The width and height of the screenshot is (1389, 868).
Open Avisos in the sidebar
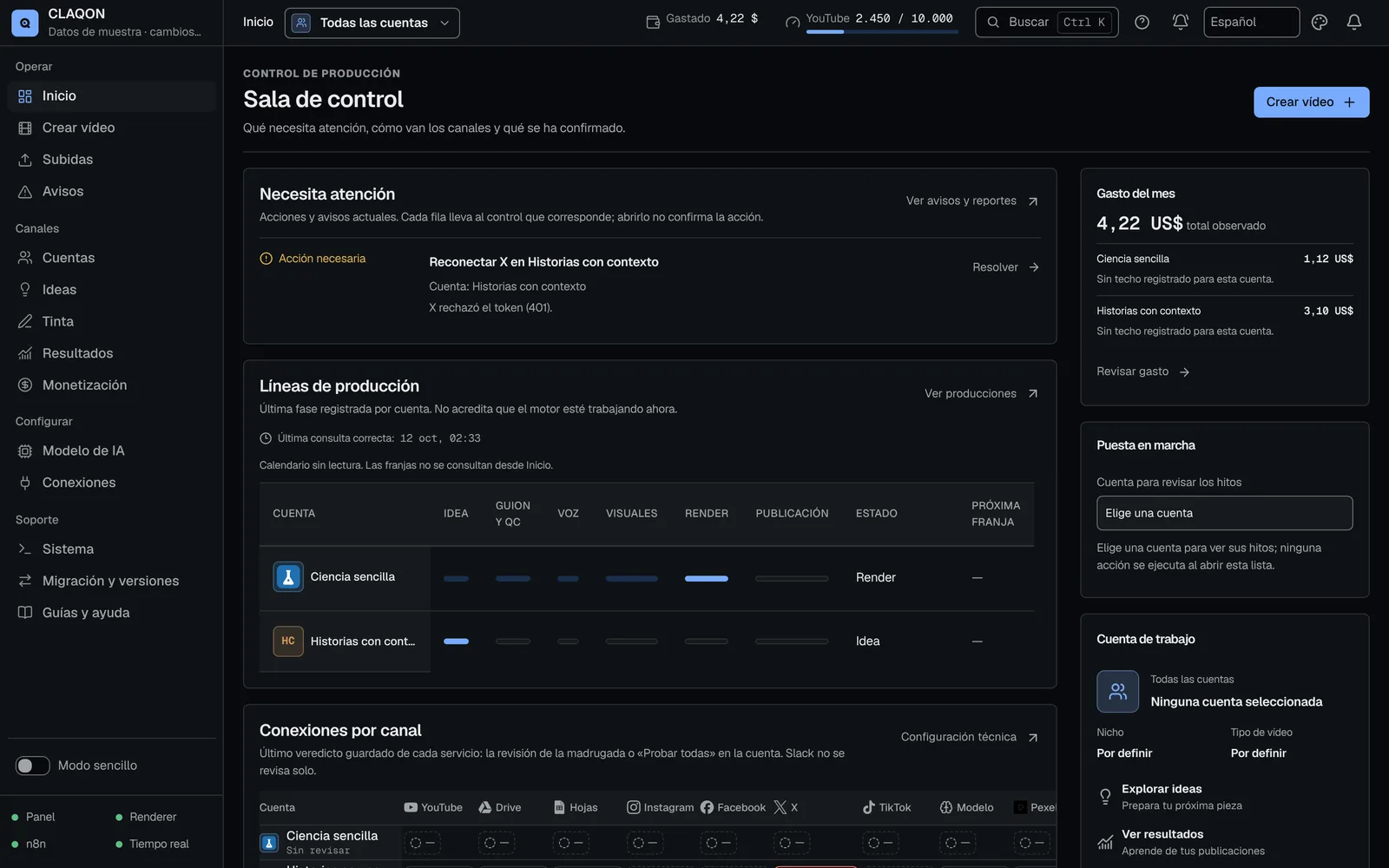click(111, 192)
